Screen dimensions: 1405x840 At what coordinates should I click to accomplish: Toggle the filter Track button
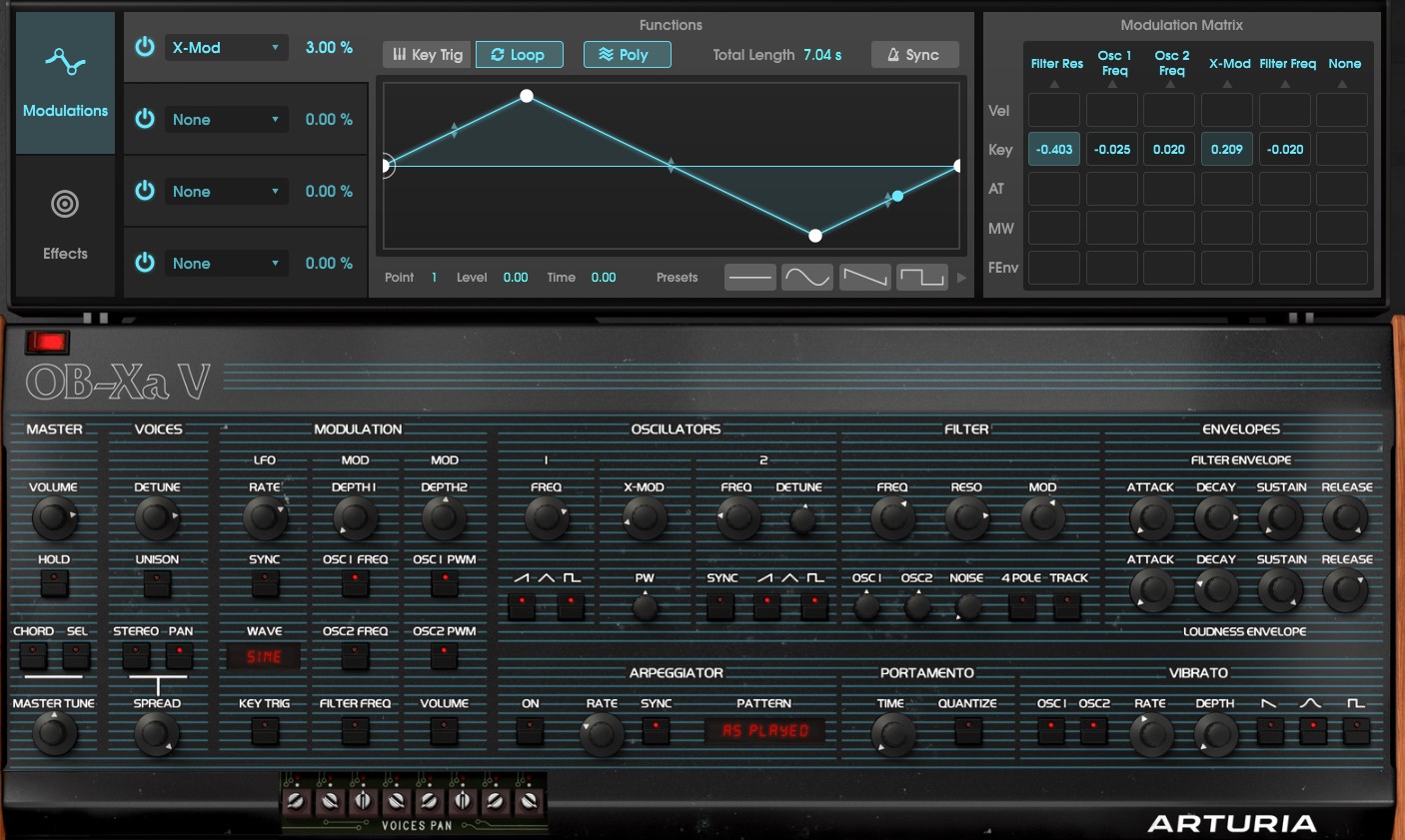(1067, 605)
